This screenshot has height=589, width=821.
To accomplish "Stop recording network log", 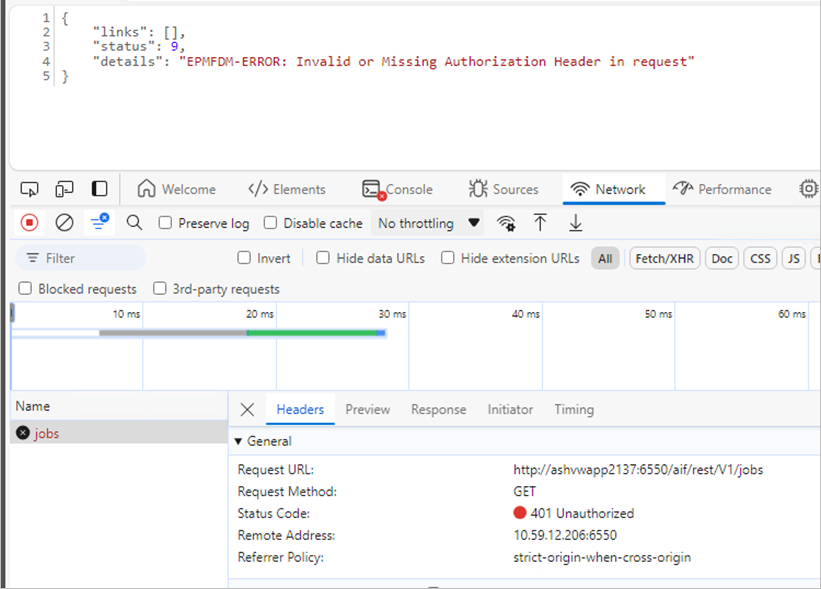I will coord(29,223).
